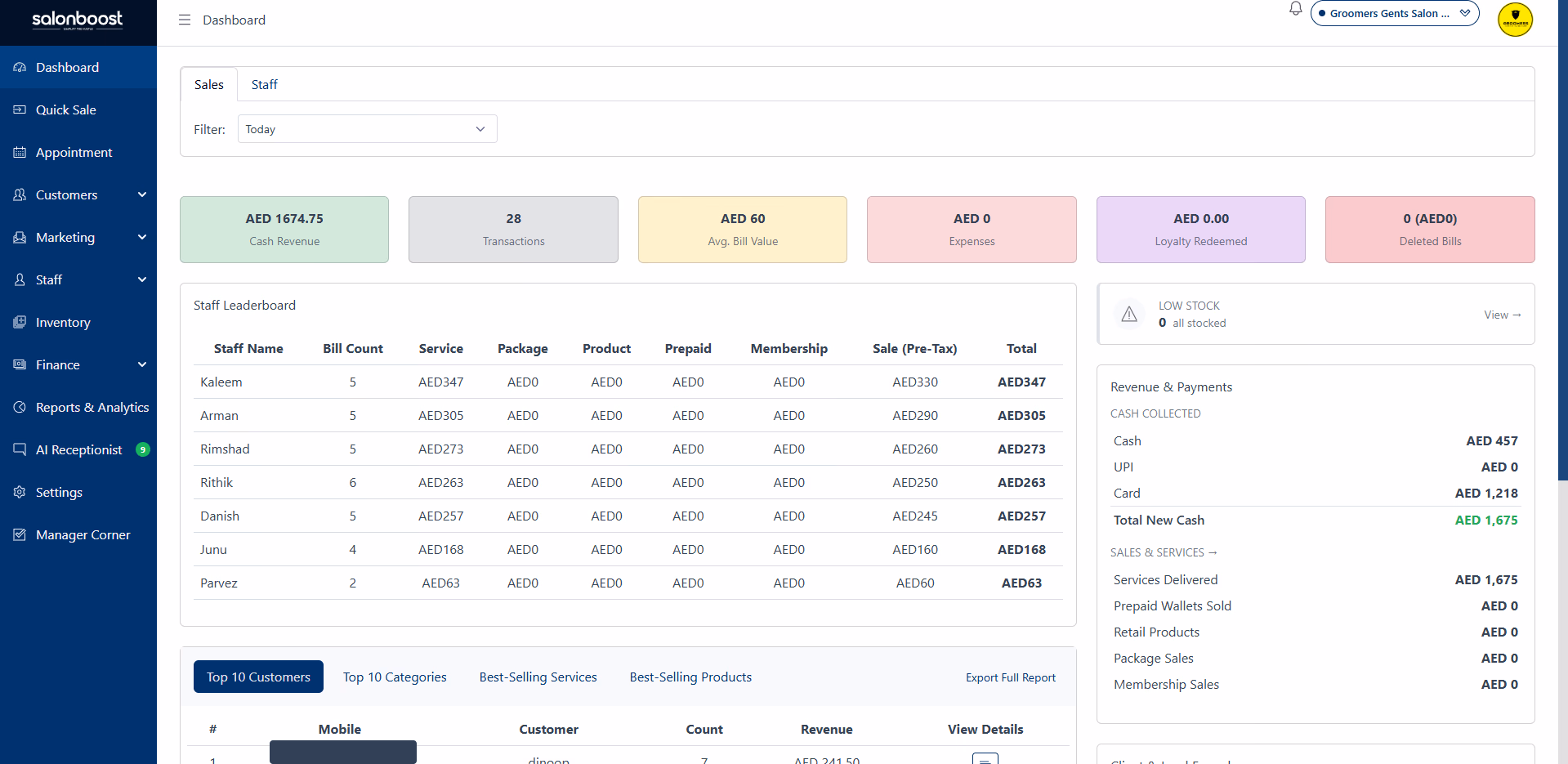Open Reports & Analytics menu item

[x=78, y=407]
